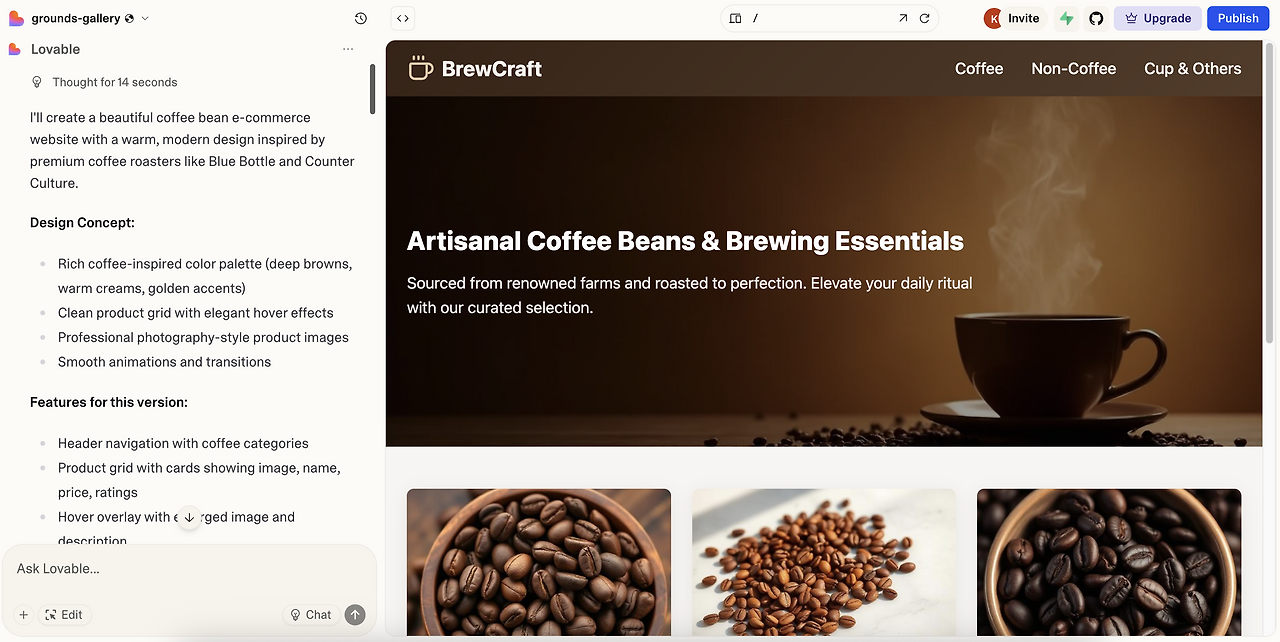1280x642 pixels.
Task: Click the send message arrow button
Action: click(x=355, y=615)
